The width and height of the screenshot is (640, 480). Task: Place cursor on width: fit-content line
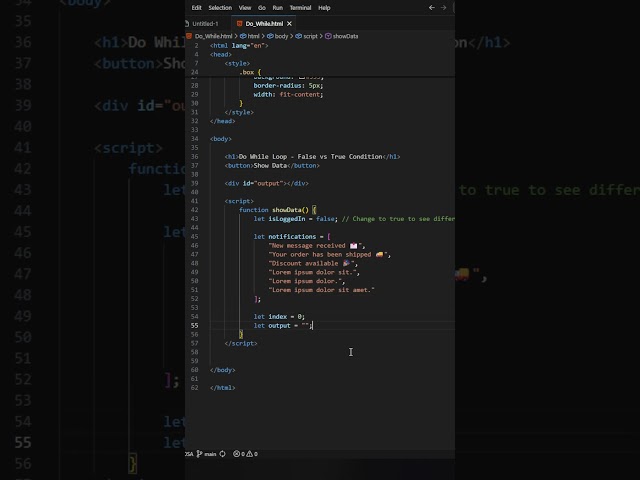(288, 94)
